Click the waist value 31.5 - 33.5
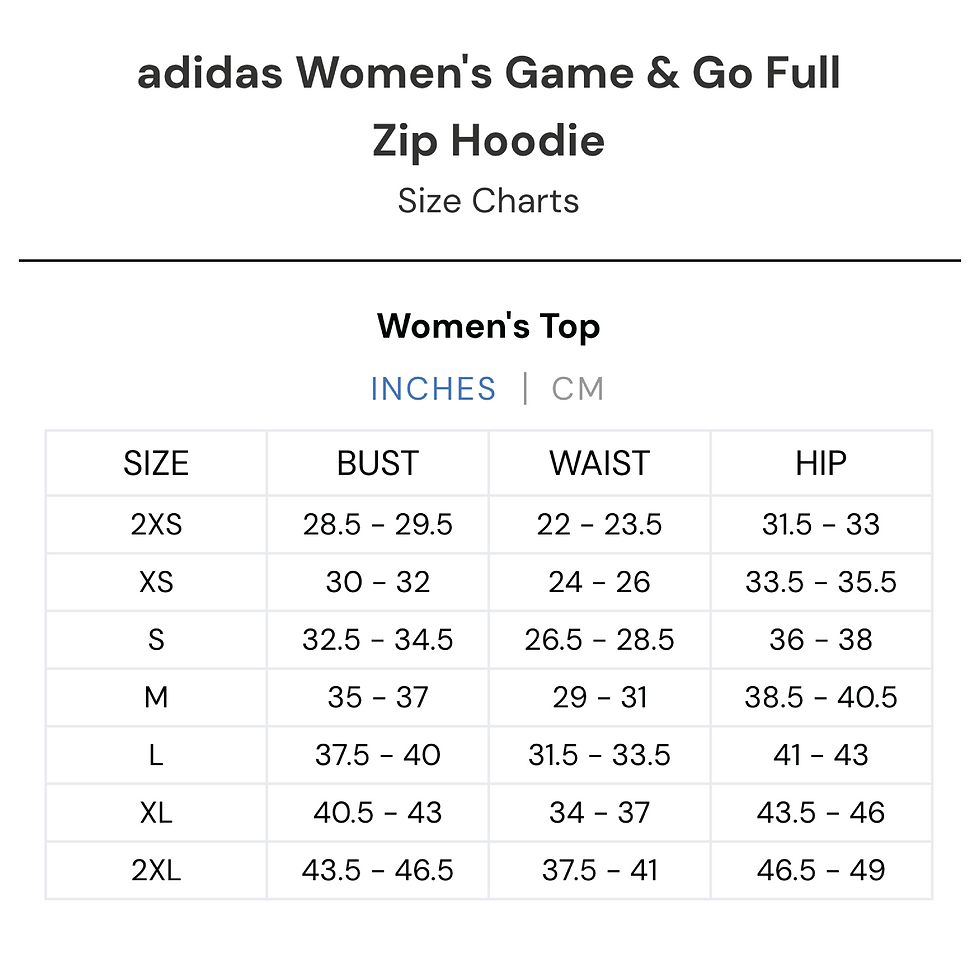980x980 pixels. point(599,755)
